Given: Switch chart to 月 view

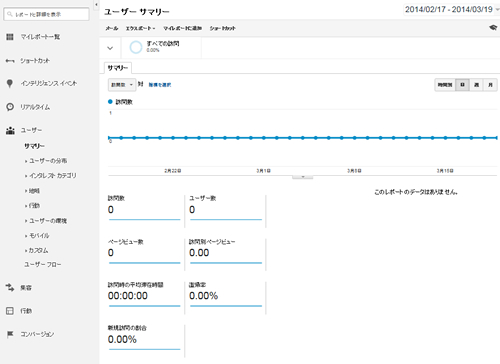Looking at the screenshot, I should (x=490, y=85).
